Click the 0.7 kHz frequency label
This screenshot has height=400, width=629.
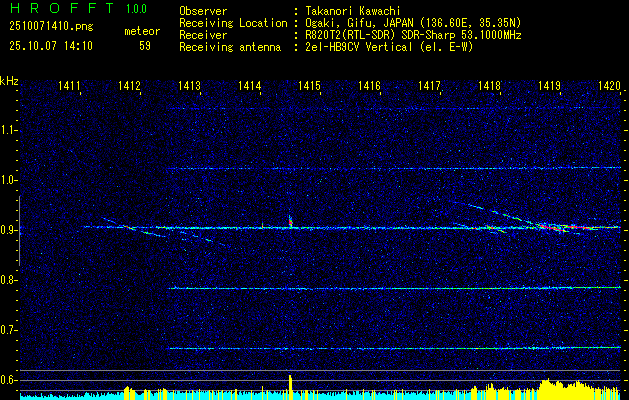pyautogui.click(x=8, y=330)
